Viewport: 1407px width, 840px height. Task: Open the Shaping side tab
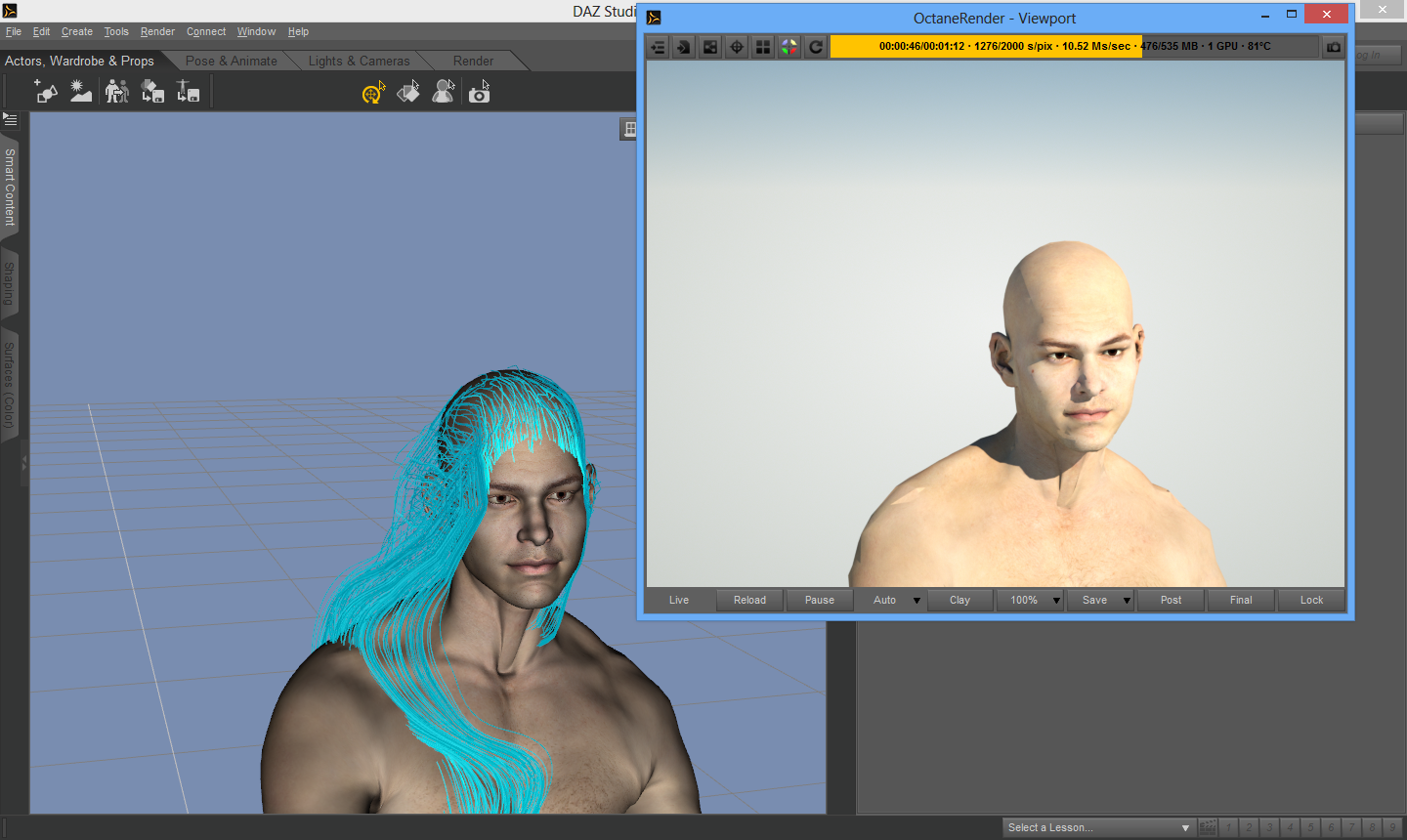point(10,283)
